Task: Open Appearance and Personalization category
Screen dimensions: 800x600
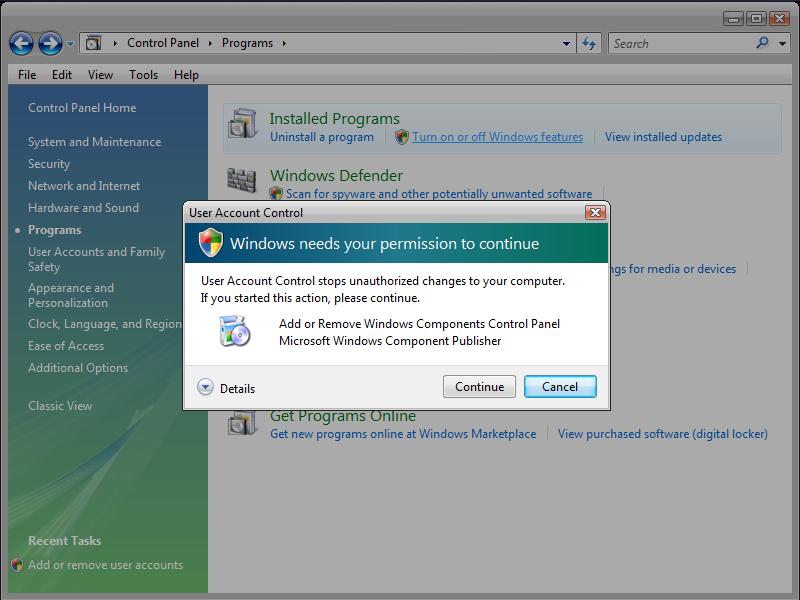Action: click(71, 295)
